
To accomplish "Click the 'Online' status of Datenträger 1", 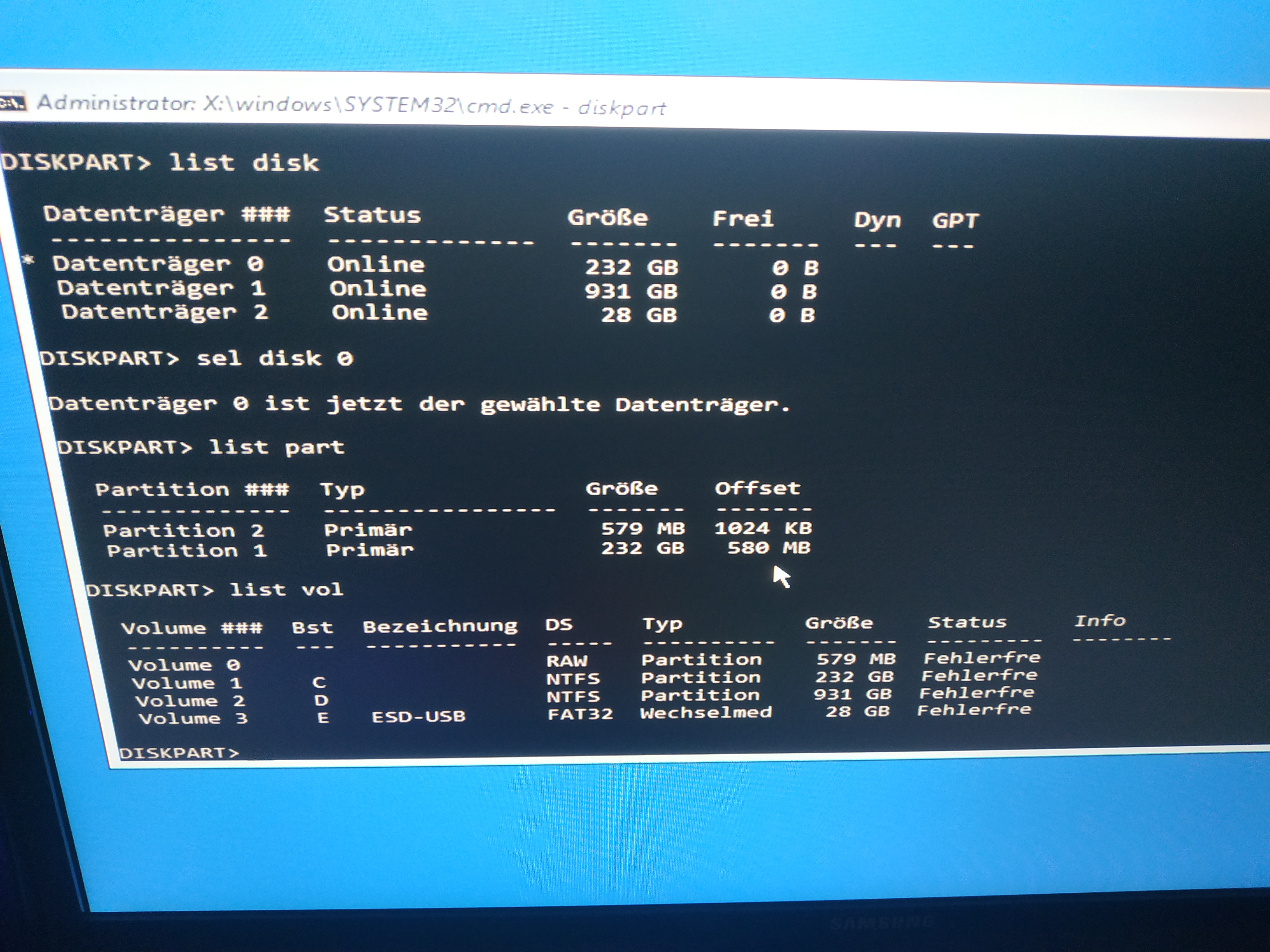I will click(x=378, y=289).
